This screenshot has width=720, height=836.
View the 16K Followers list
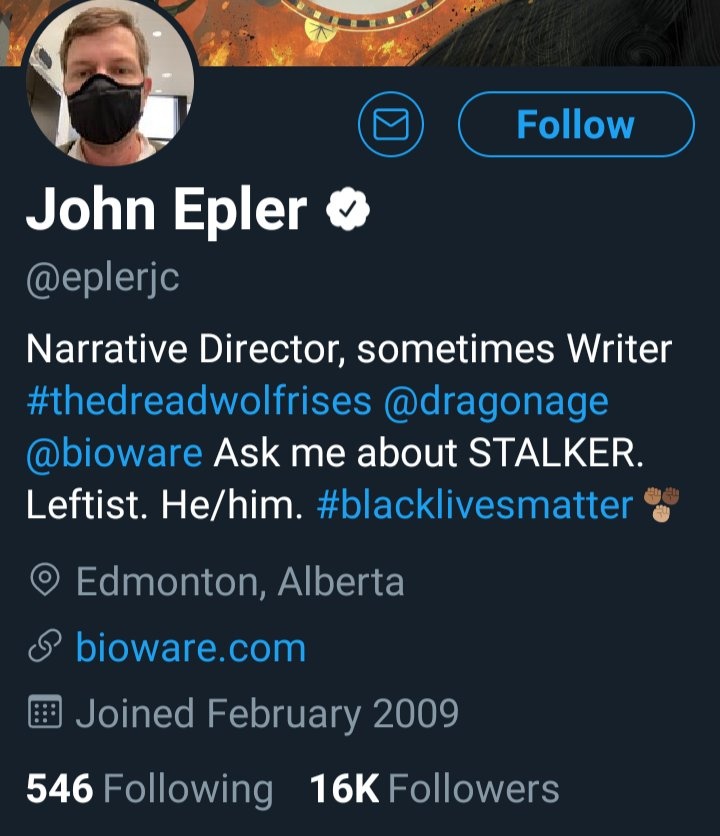tap(434, 789)
